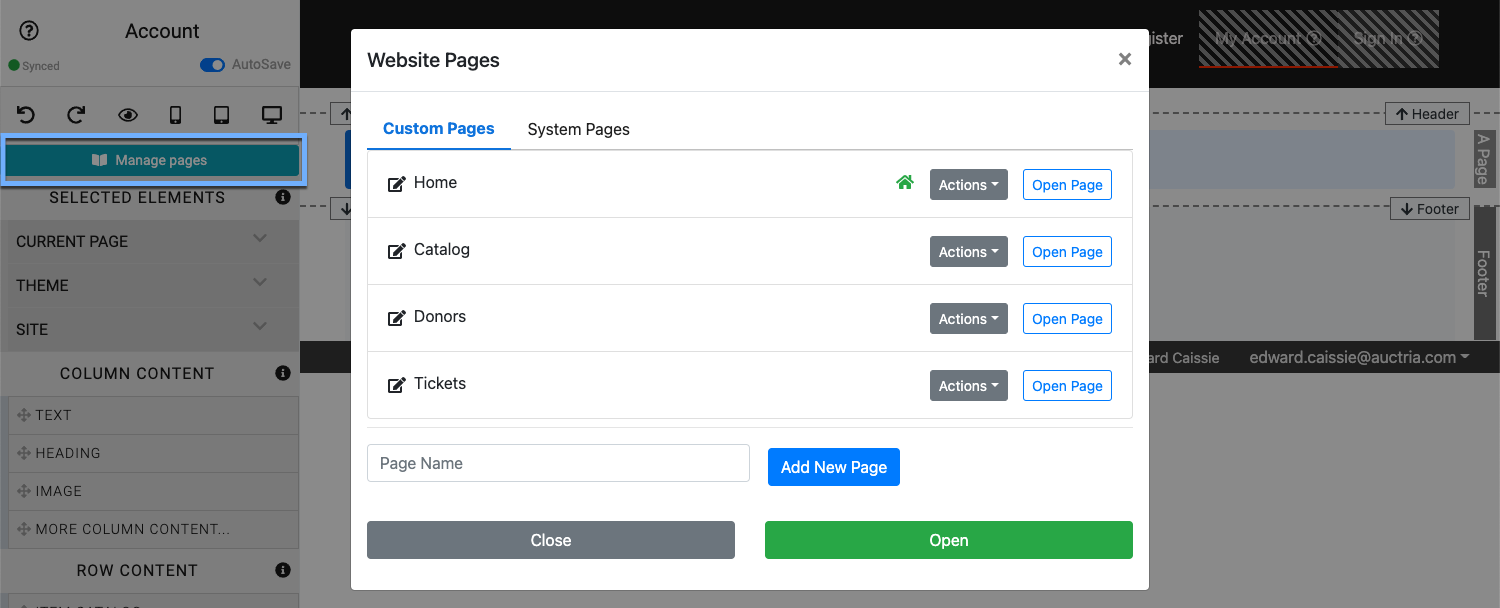This screenshot has height=608, width=1500.
Task: Select the tablet preview icon
Action: pyautogui.click(x=222, y=115)
